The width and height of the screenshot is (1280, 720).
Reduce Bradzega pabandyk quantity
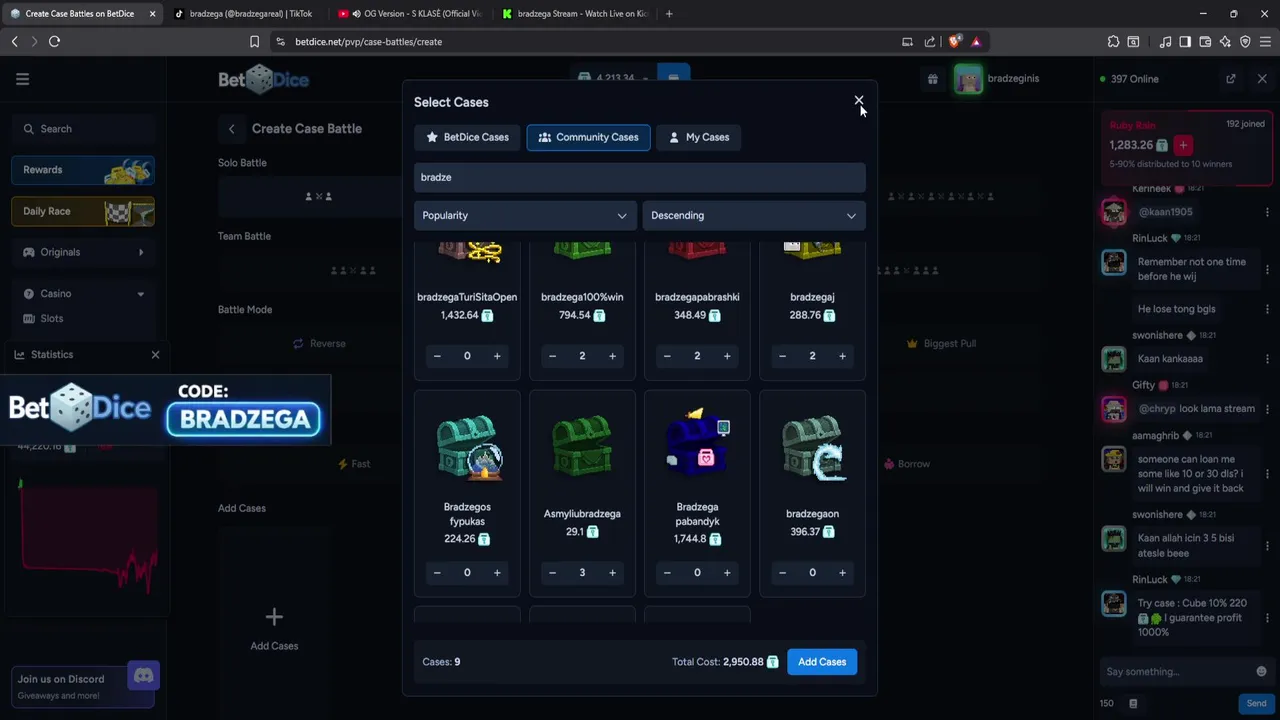pos(667,573)
